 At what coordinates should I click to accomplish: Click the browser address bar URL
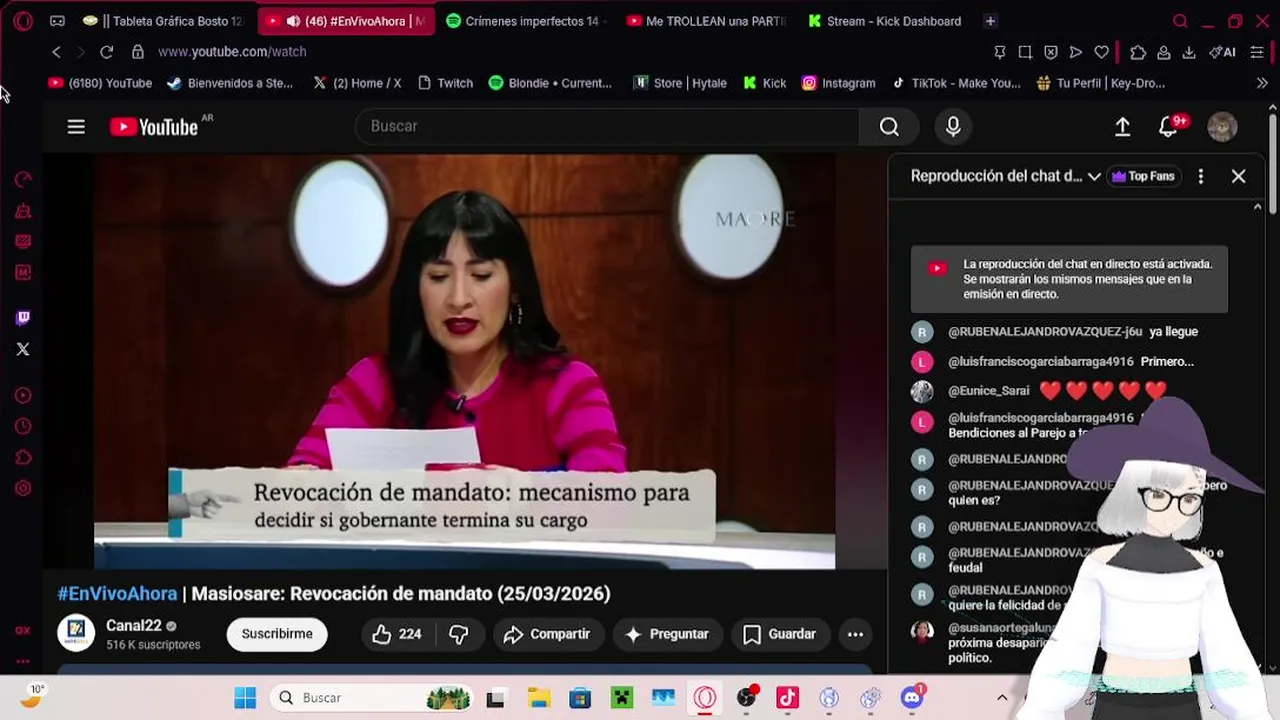pos(232,52)
